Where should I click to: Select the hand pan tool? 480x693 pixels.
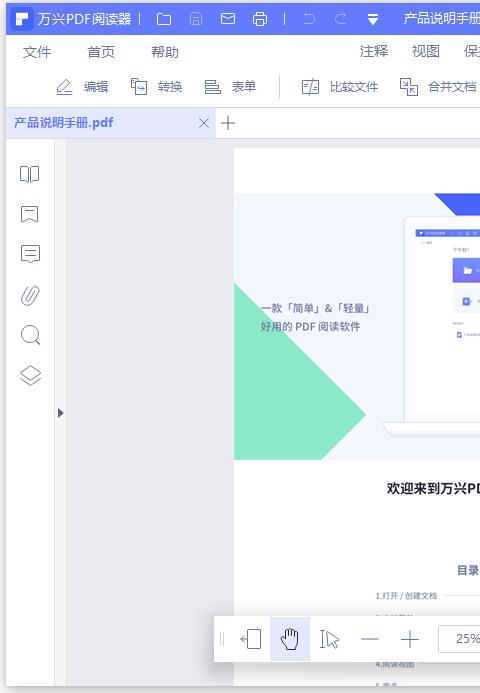pos(290,639)
